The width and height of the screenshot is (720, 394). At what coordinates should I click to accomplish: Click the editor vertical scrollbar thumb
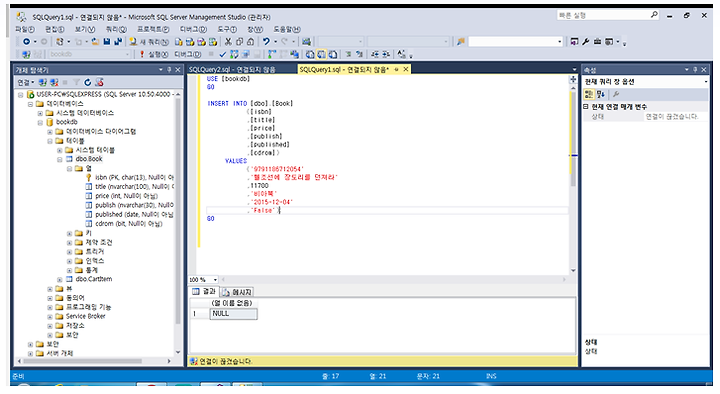573,139
